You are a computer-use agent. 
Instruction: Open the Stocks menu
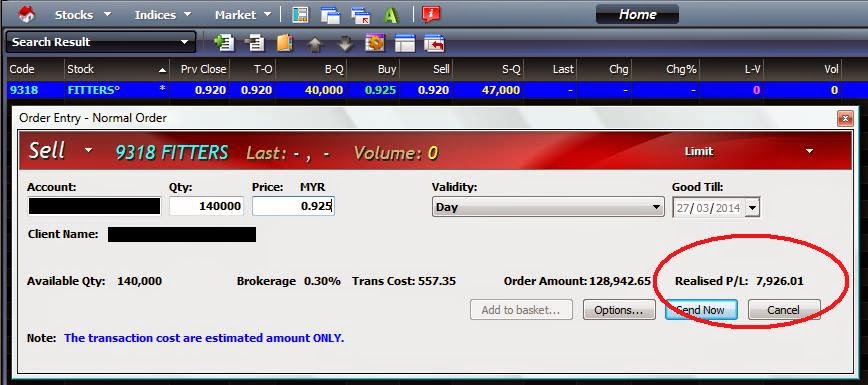coord(82,14)
